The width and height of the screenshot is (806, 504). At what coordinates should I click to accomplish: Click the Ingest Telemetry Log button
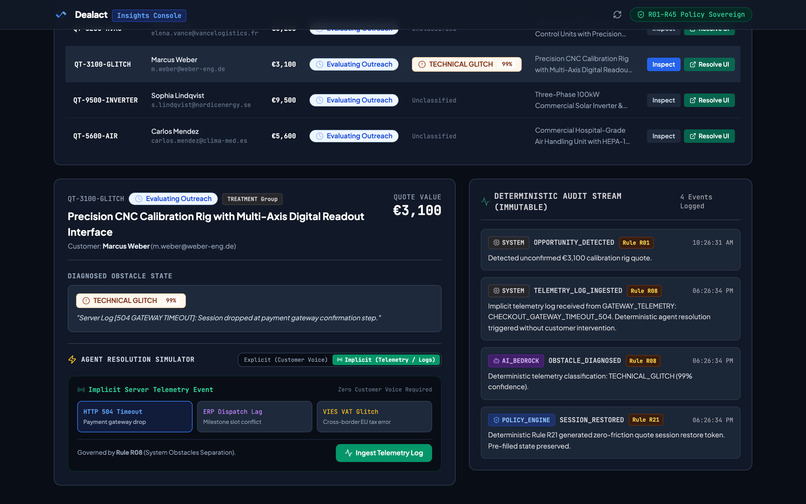pos(383,453)
